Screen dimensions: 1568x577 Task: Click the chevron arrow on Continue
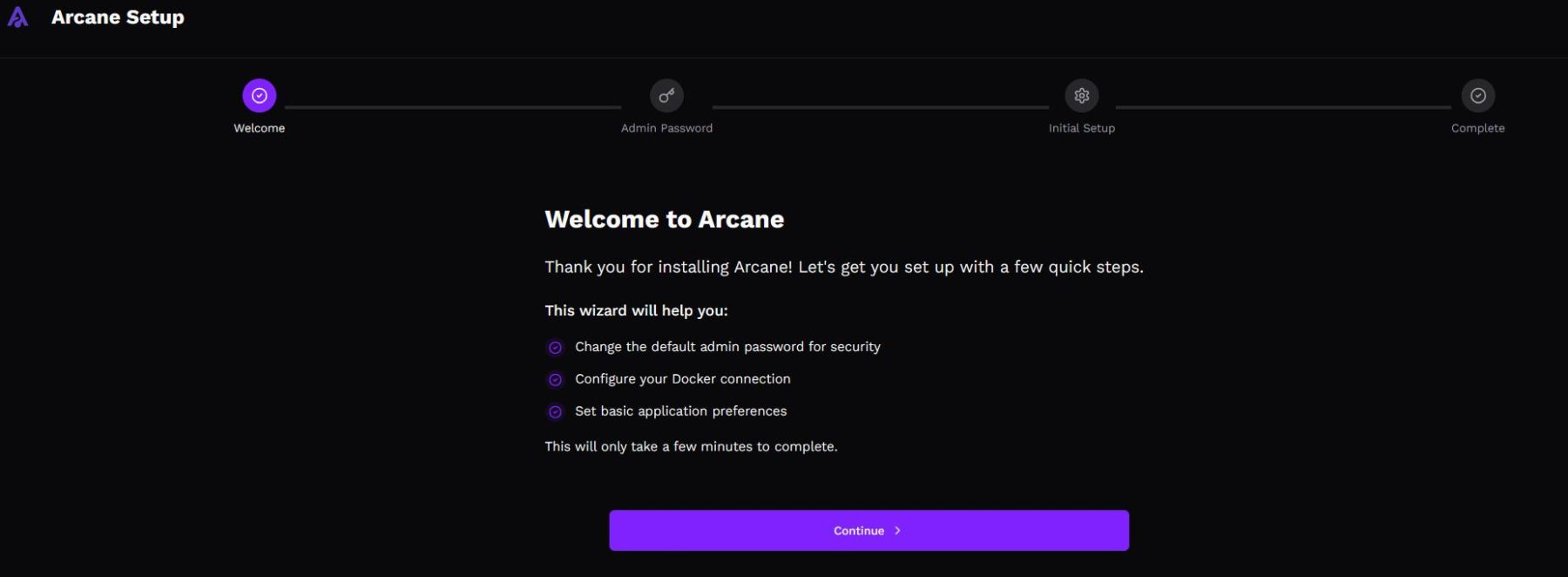point(898,531)
